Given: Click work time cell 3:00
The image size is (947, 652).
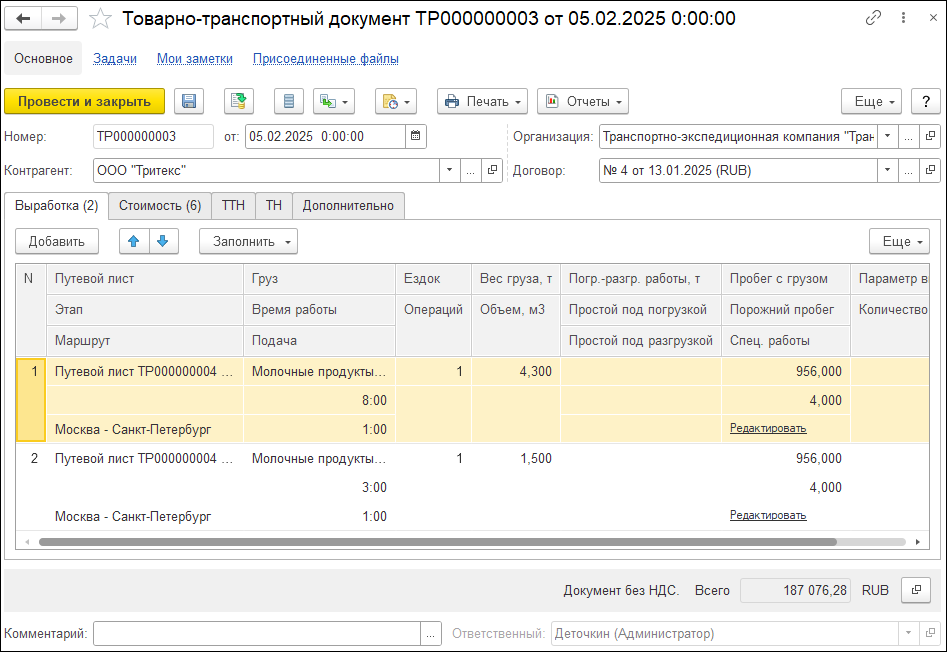Looking at the screenshot, I should coord(319,488).
